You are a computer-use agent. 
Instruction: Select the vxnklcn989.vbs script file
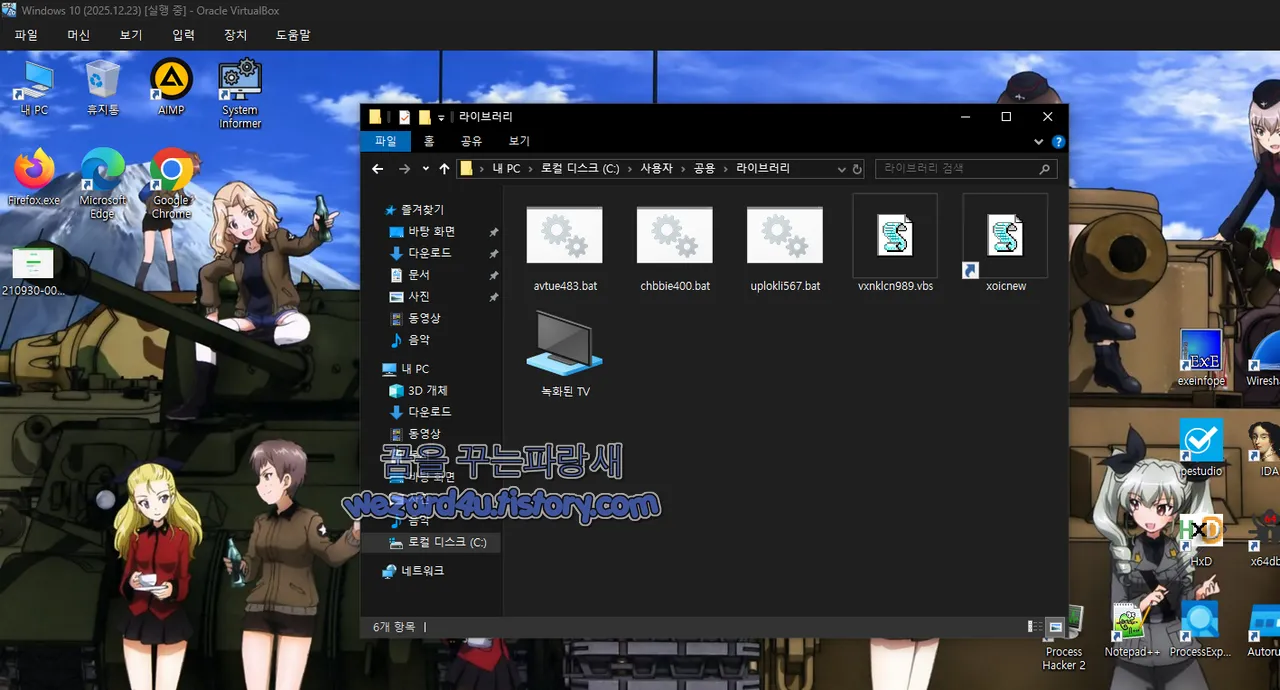click(x=895, y=246)
